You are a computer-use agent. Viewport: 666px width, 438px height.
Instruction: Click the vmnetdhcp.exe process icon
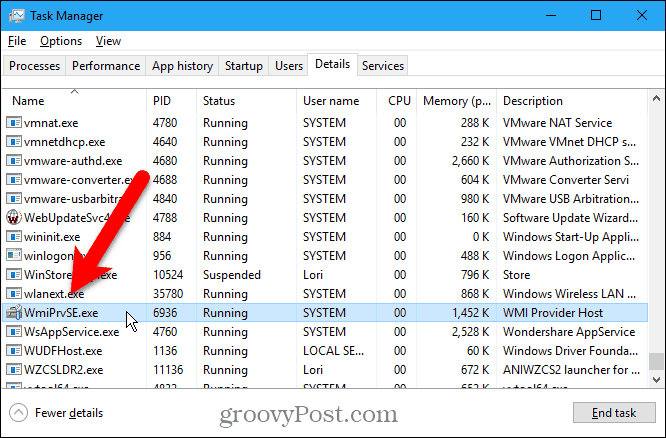click(x=14, y=142)
